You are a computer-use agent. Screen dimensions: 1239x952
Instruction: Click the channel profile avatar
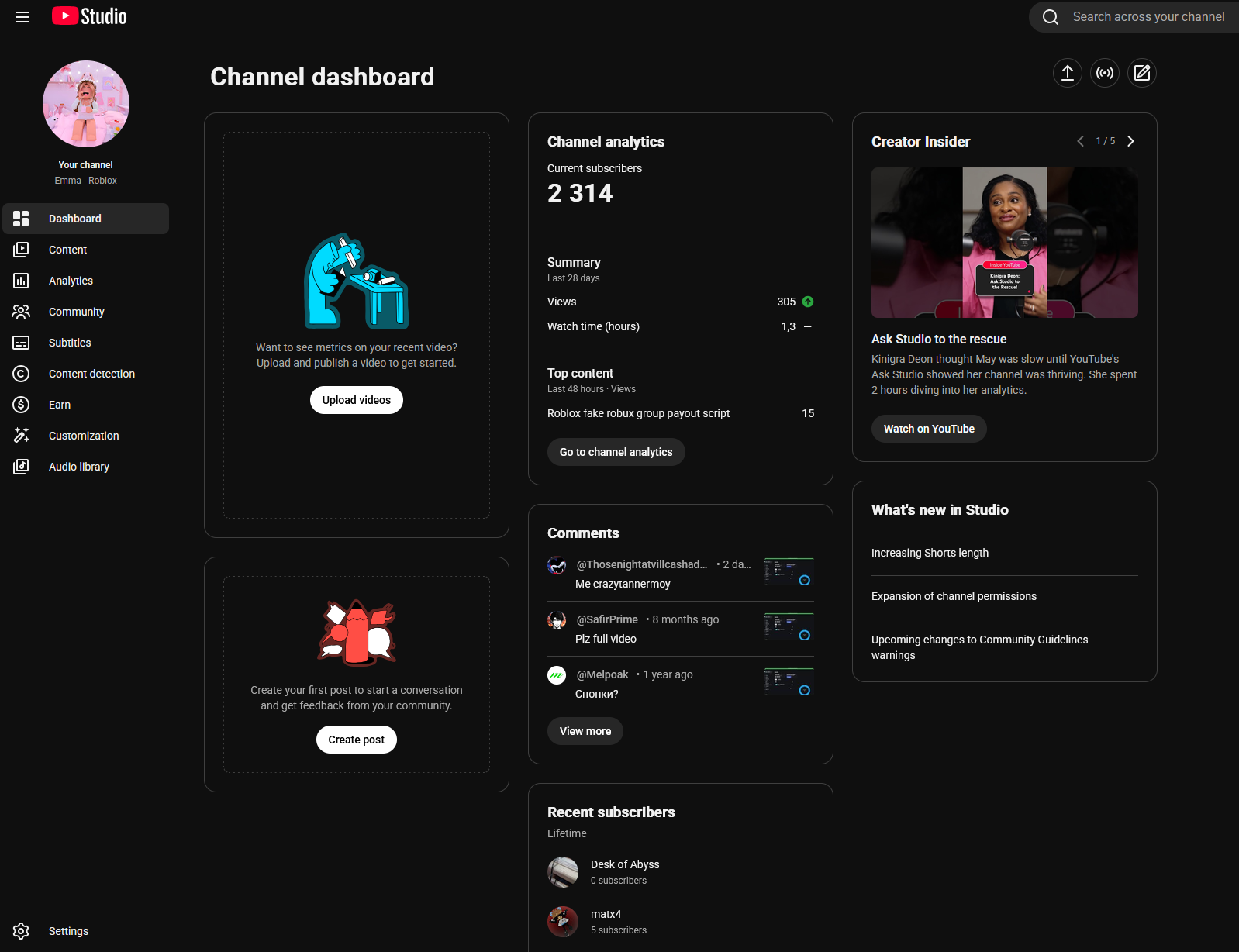[x=86, y=104]
